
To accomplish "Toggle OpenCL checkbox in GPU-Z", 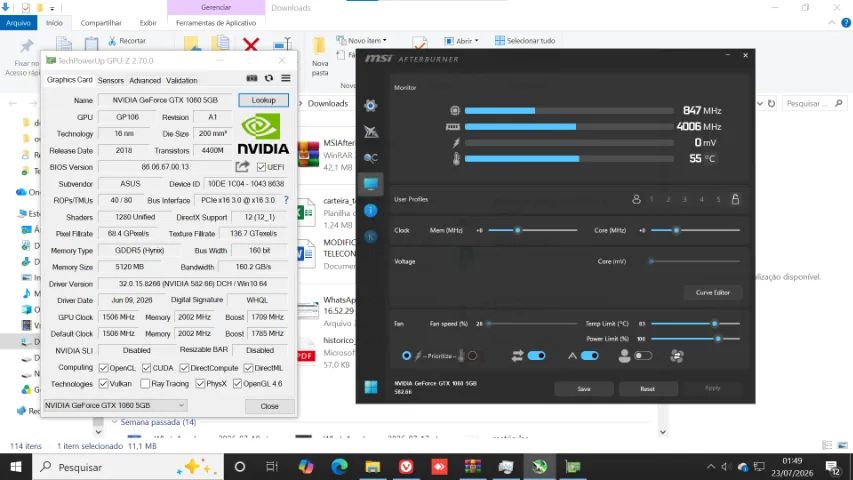I will [x=103, y=368].
